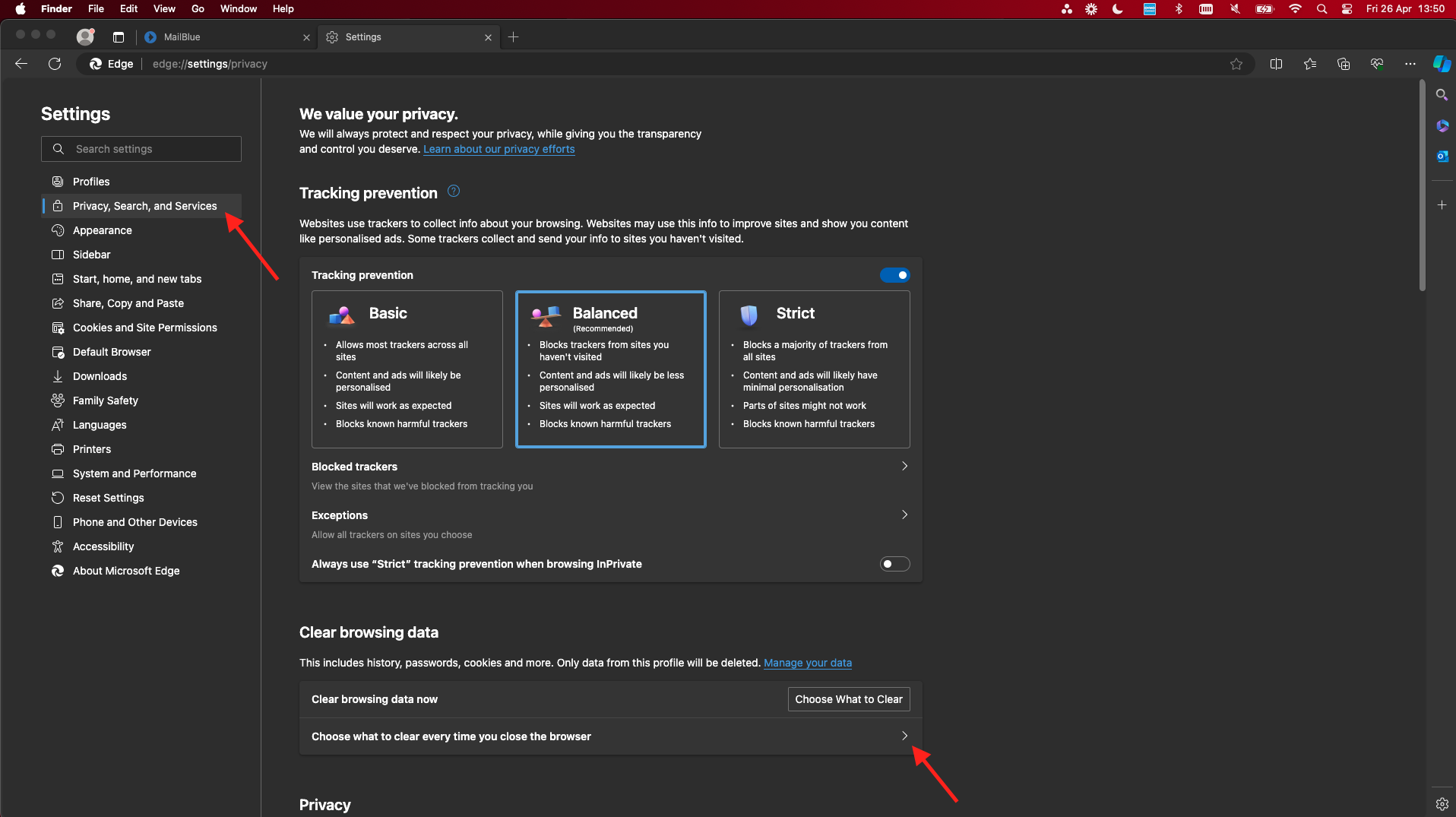The image size is (1456, 817).
Task: Open tab actions menu icon
Action: tap(119, 36)
